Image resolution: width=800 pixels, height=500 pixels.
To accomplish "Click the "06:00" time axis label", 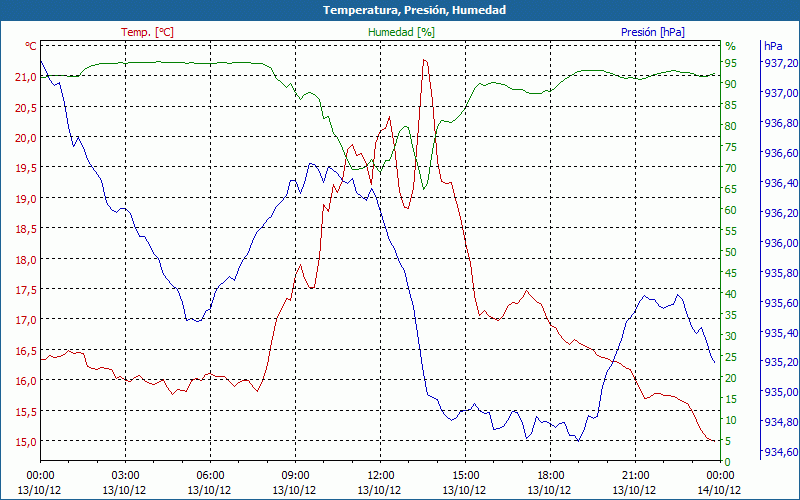I will 210,476.
